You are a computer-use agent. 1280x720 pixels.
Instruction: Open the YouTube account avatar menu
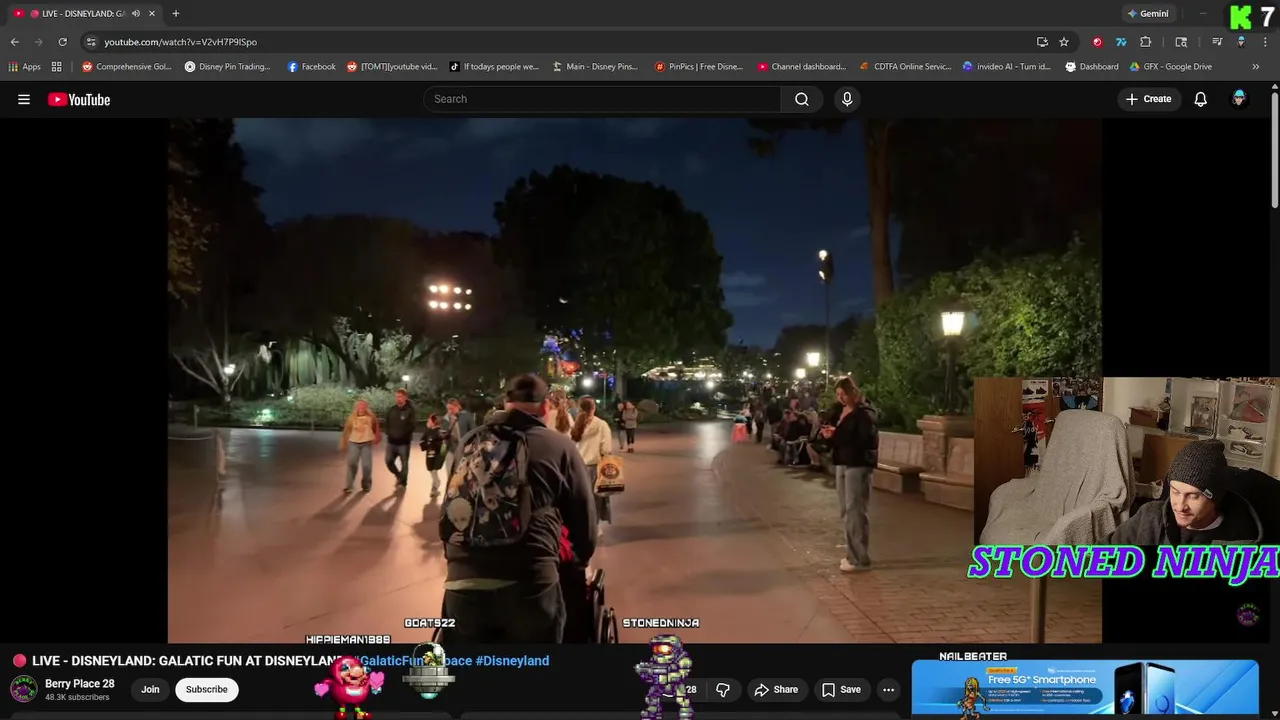coord(1239,99)
